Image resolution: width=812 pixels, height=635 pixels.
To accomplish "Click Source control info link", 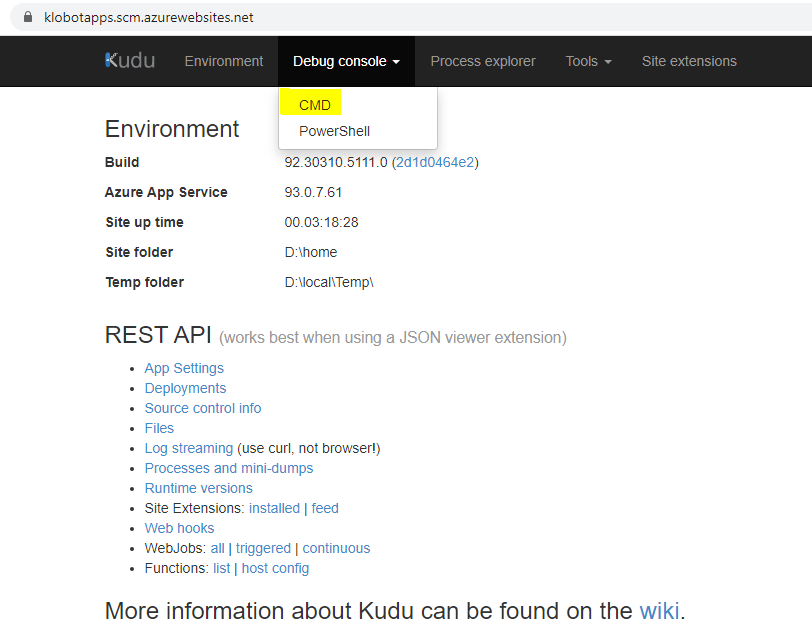I will [x=202, y=408].
